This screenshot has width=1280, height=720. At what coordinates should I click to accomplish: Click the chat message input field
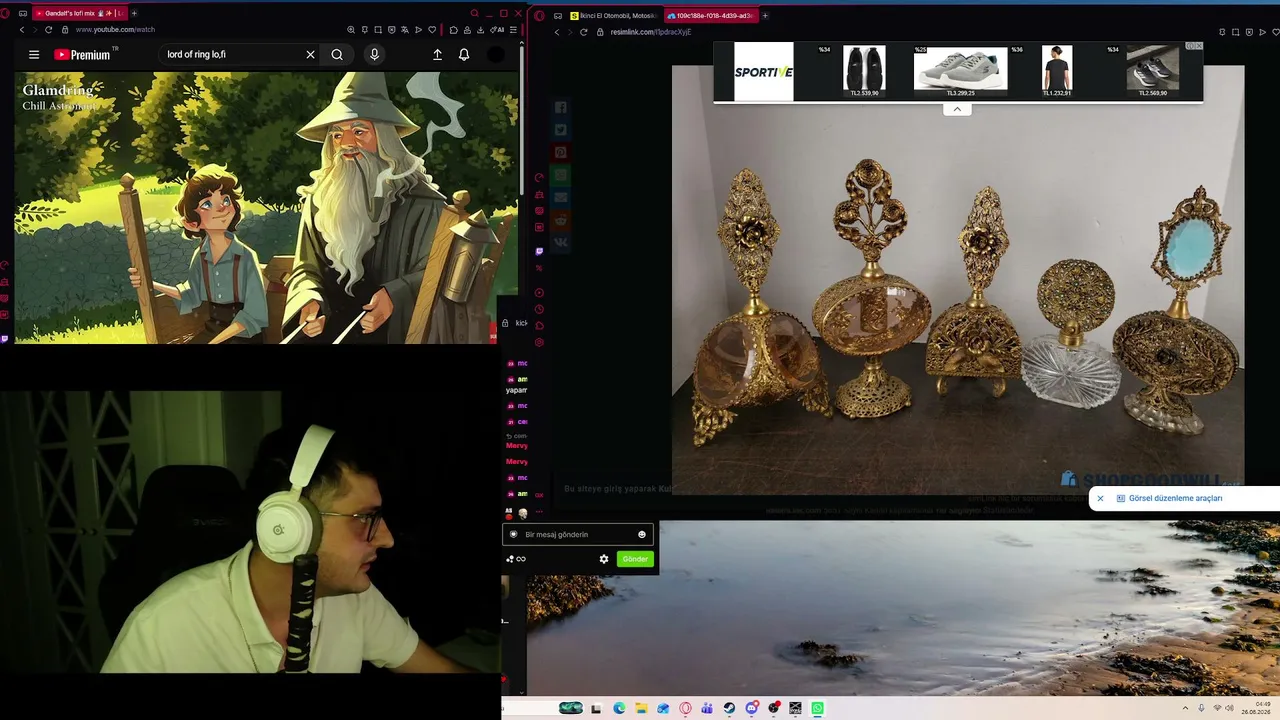(x=578, y=534)
